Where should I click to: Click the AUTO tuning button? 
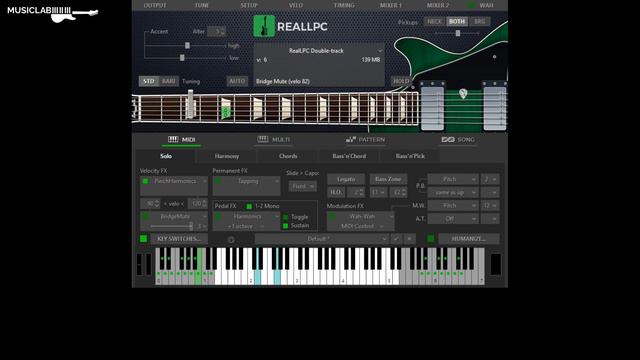point(237,81)
